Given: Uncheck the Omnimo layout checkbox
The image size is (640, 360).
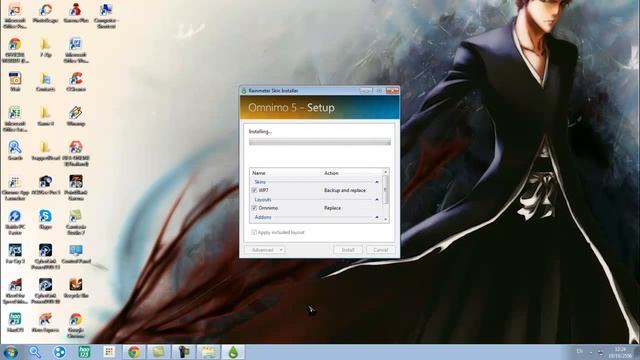Looking at the screenshot, I should click(x=254, y=208).
